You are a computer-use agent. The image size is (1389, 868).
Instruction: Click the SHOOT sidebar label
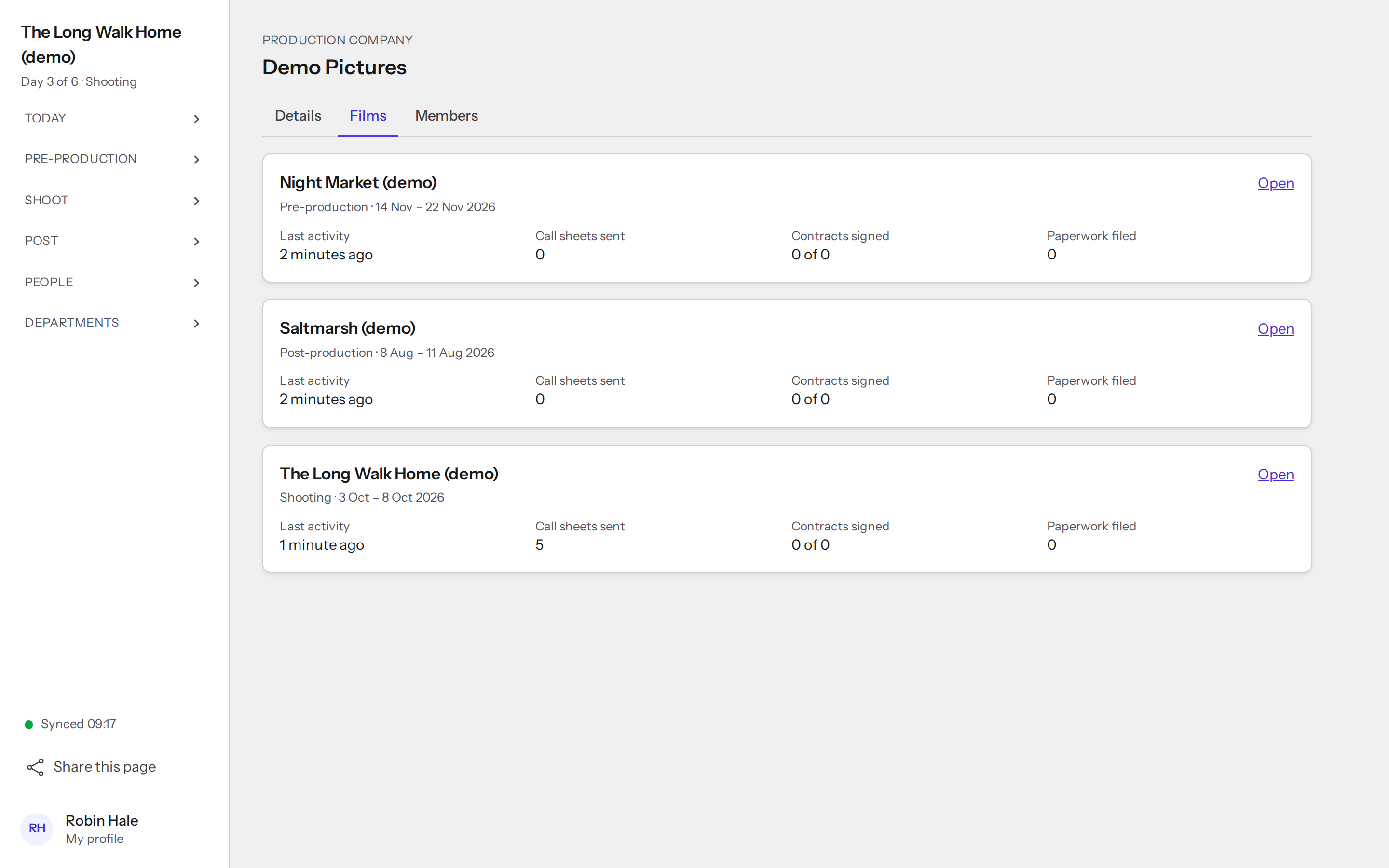pos(46,200)
